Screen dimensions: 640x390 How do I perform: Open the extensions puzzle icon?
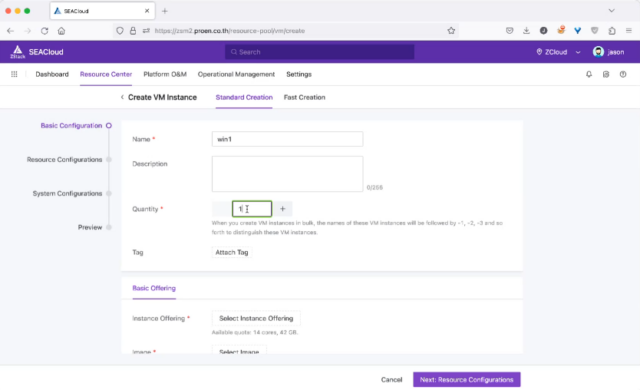point(612,31)
